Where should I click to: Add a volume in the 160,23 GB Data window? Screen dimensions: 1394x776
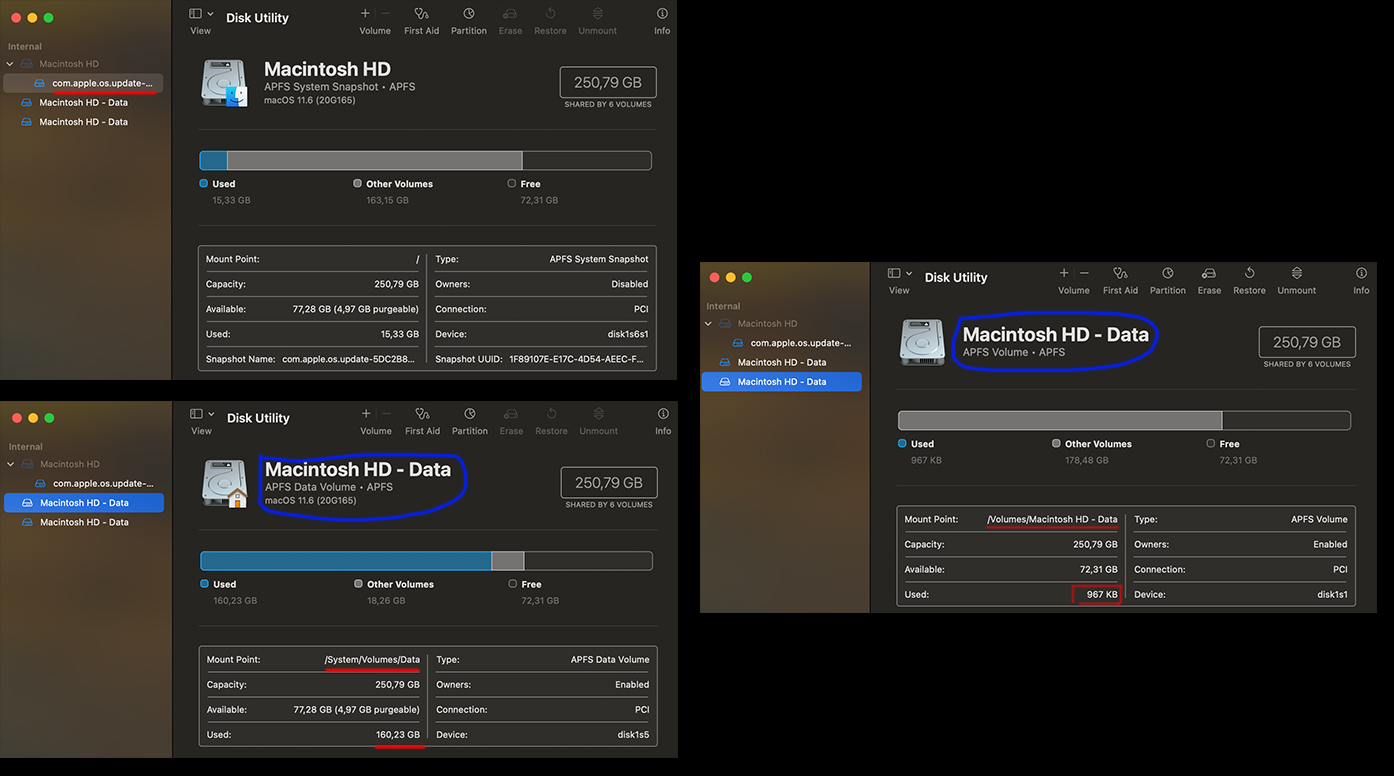[366, 414]
